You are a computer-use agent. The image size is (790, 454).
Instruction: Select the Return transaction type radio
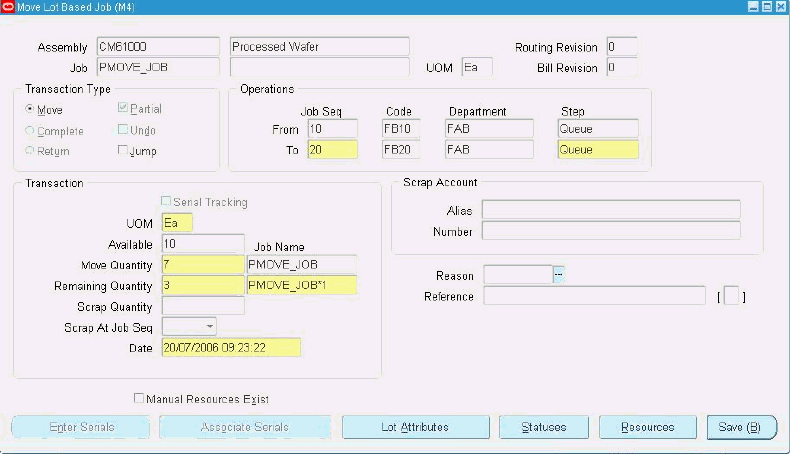coord(30,151)
